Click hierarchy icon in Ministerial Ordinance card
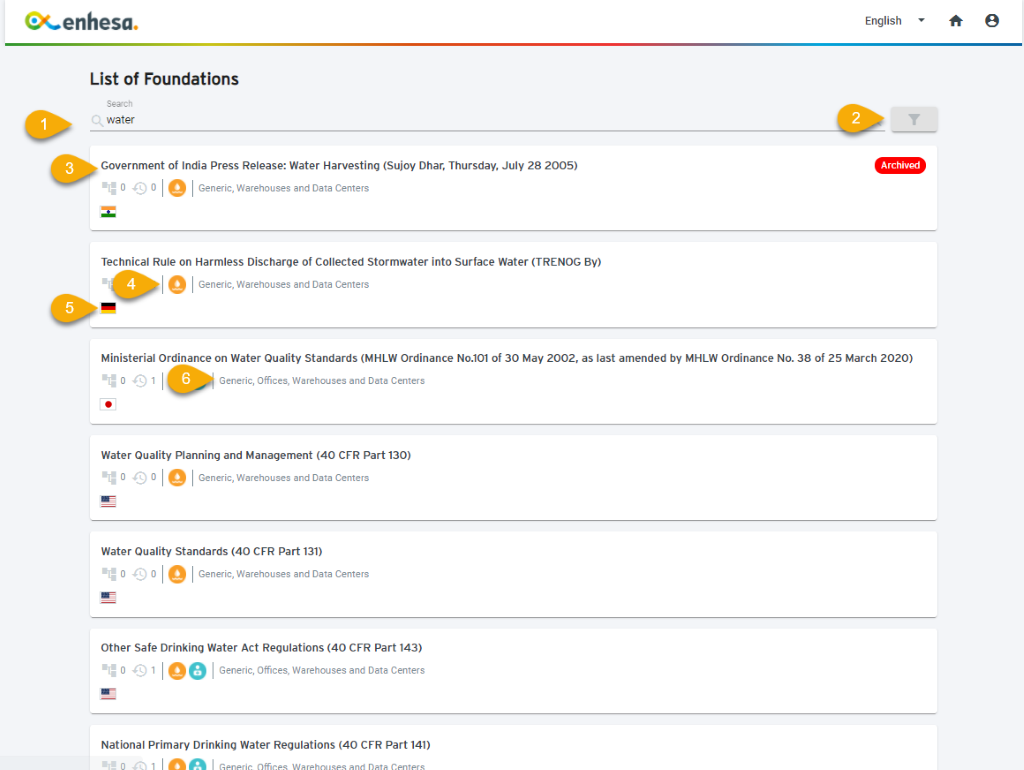 [x=108, y=381]
